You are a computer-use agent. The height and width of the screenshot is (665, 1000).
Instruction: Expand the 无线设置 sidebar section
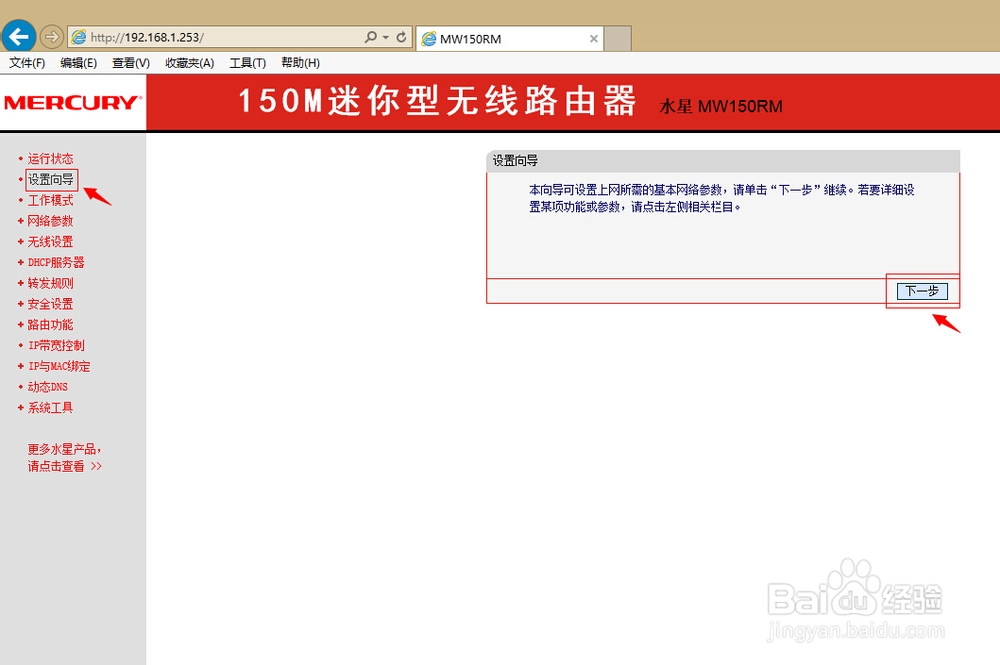(50, 242)
